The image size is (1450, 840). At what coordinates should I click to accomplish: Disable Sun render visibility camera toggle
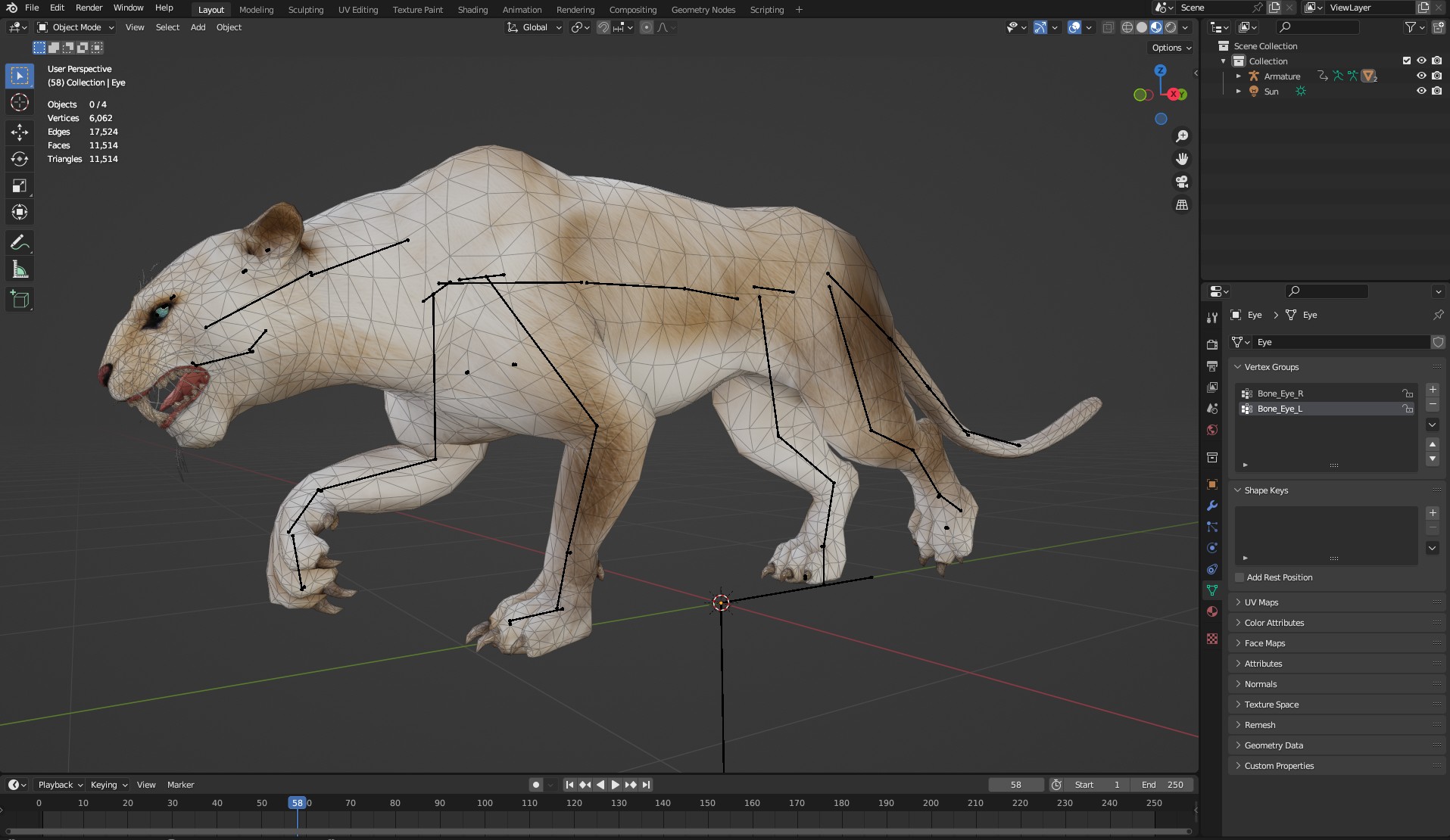pyautogui.click(x=1436, y=91)
